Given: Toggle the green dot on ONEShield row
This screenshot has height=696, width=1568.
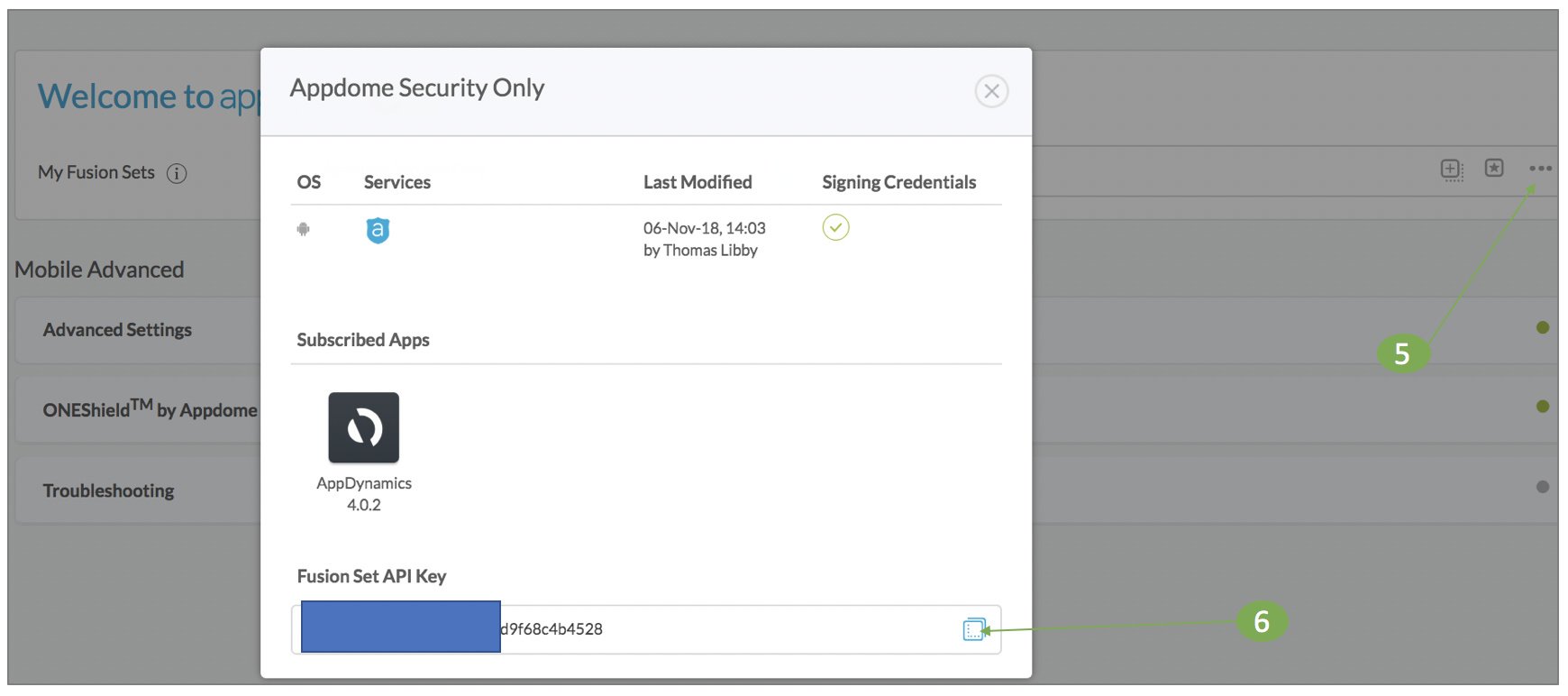Looking at the screenshot, I should point(1543,407).
